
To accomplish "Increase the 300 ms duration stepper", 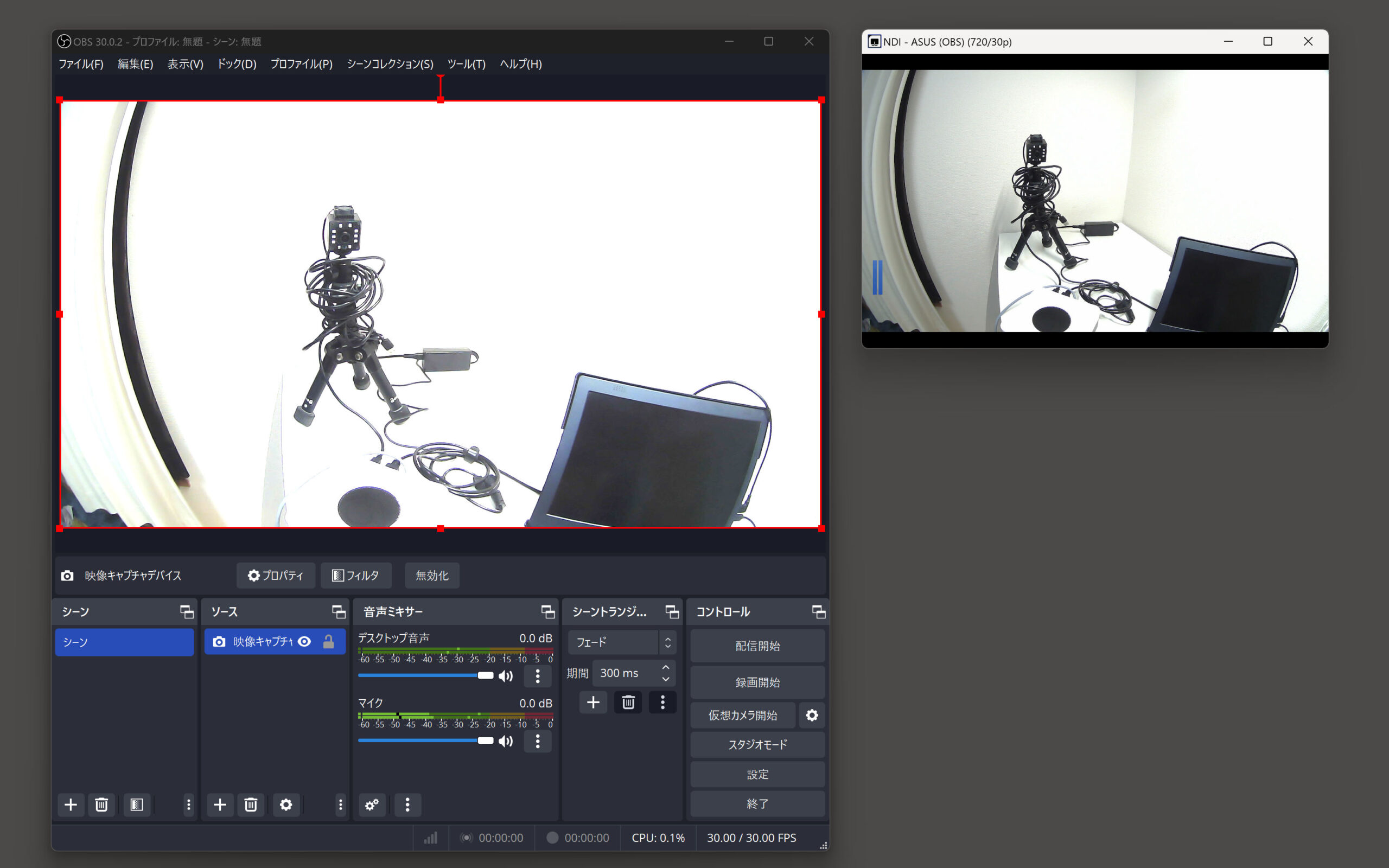I will pyautogui.click(x=666, y=667).
